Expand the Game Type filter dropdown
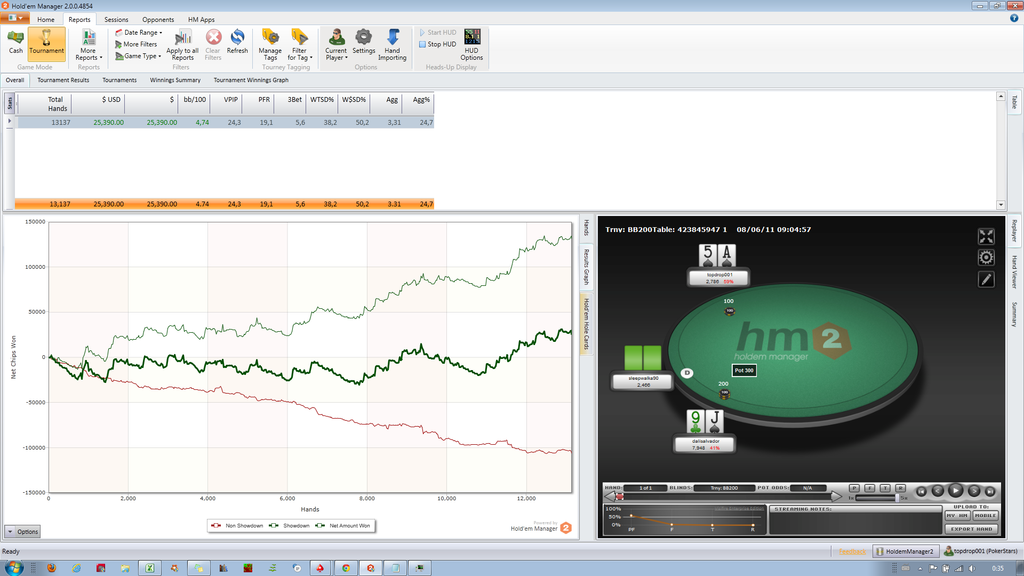1024x576 pixels. coord(138,56)
